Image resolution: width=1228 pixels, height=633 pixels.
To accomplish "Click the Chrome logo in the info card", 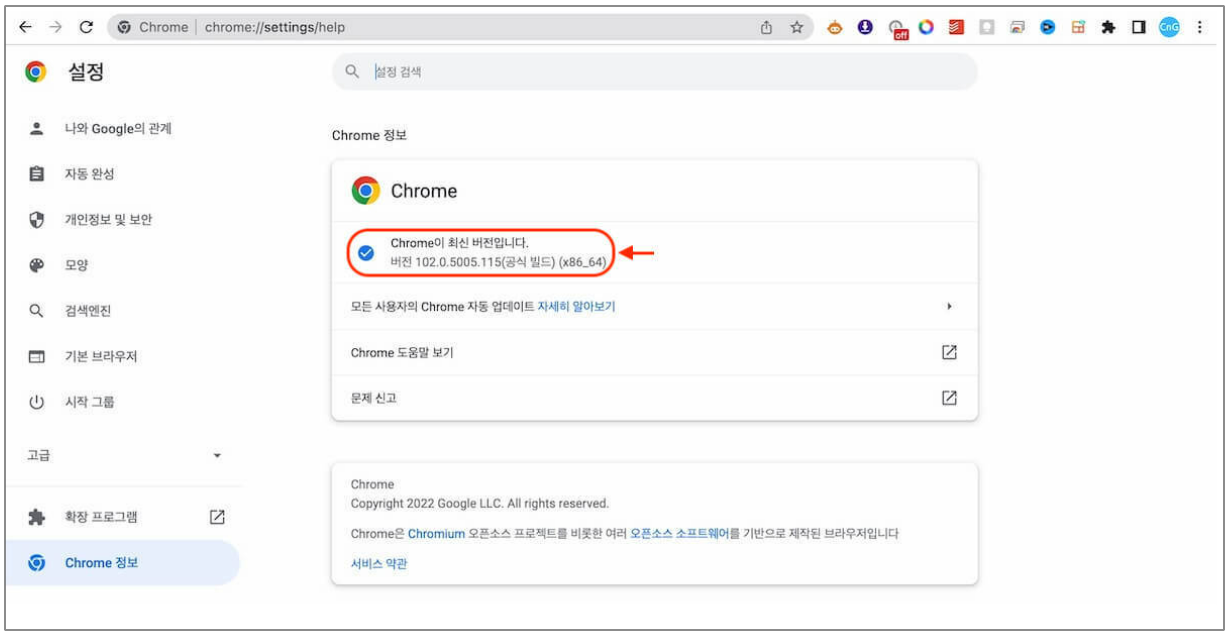I will [366, 190].
